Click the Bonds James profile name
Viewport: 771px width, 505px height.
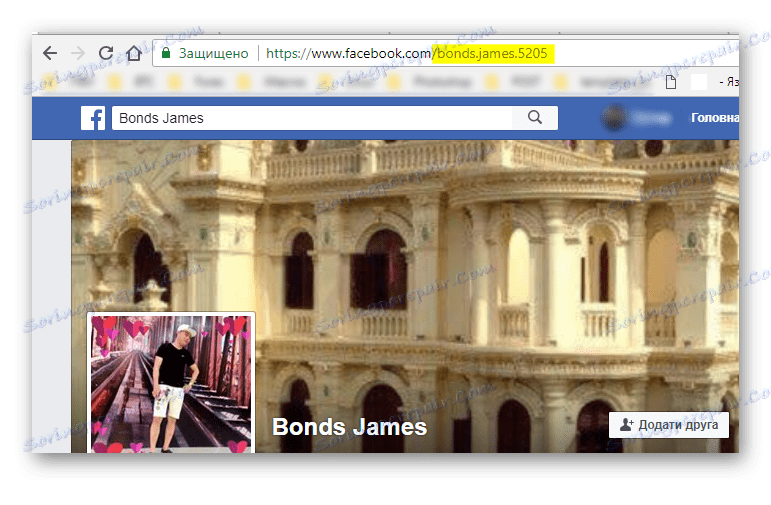coord(350,427)
